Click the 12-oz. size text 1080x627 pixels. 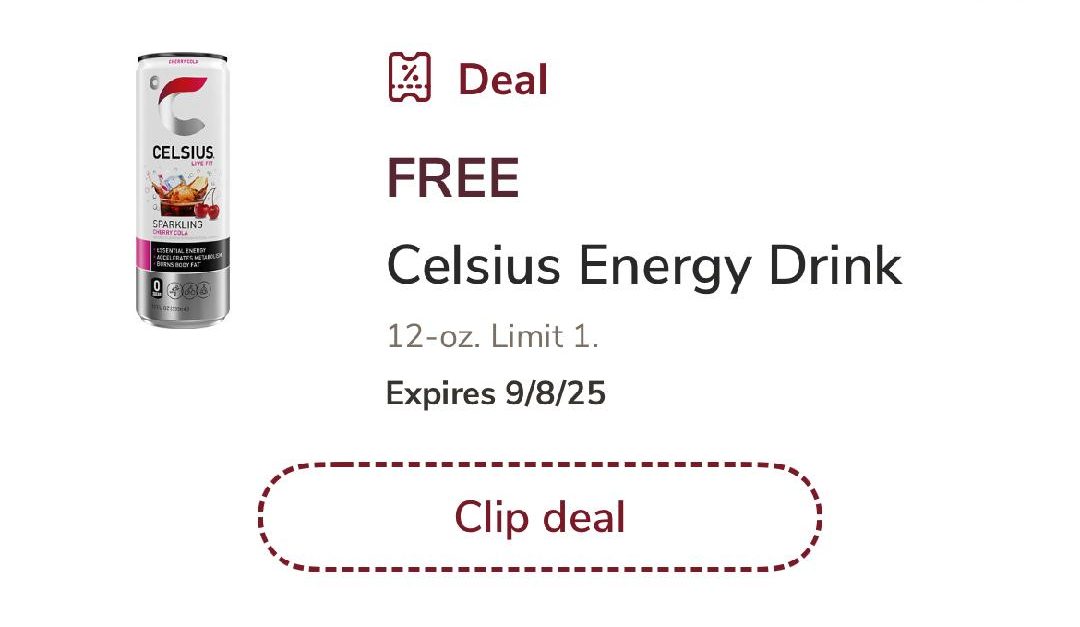click(433, 337)
